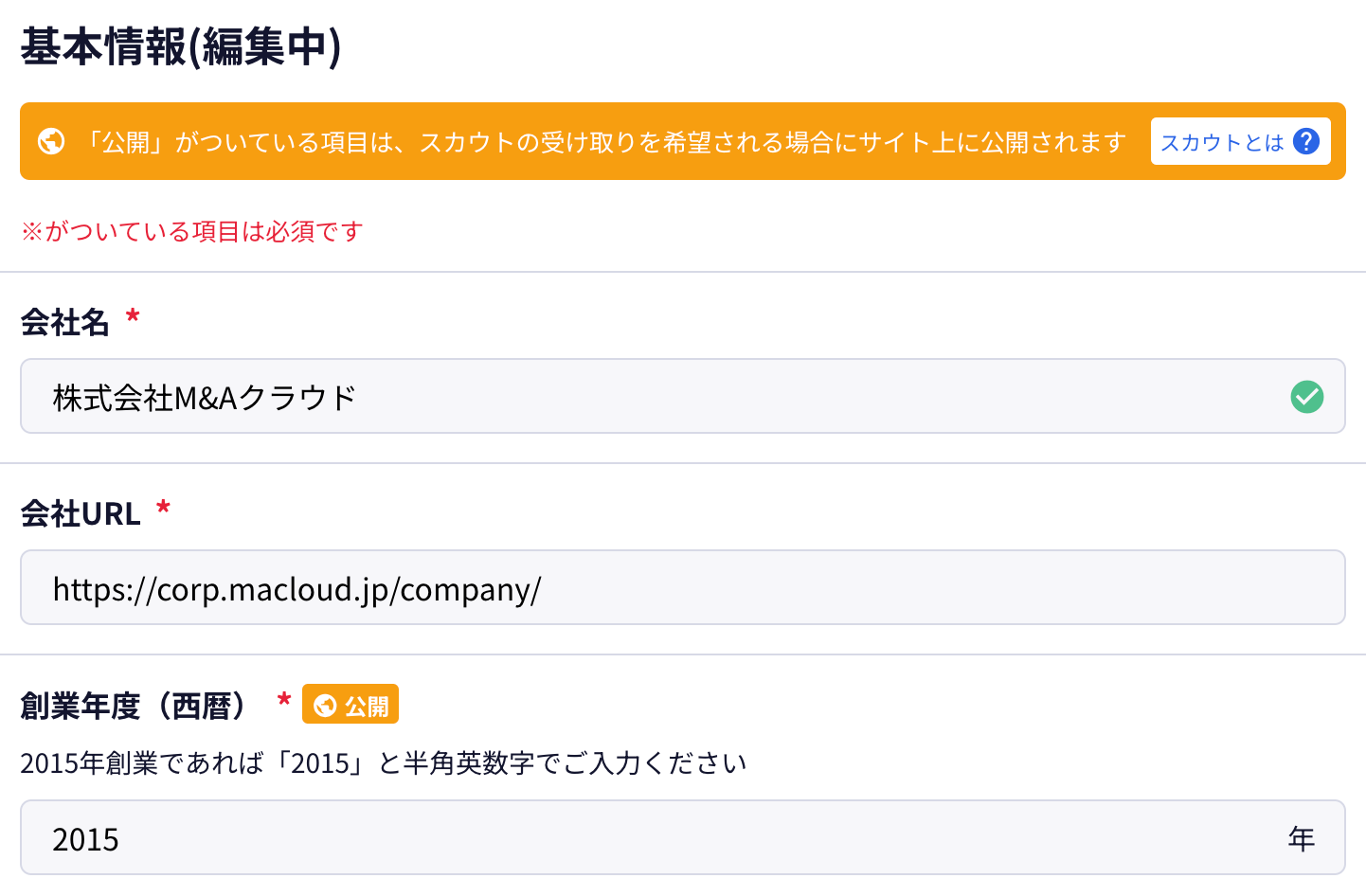Click the hint text about entering 2015

(x=383, y=763)
